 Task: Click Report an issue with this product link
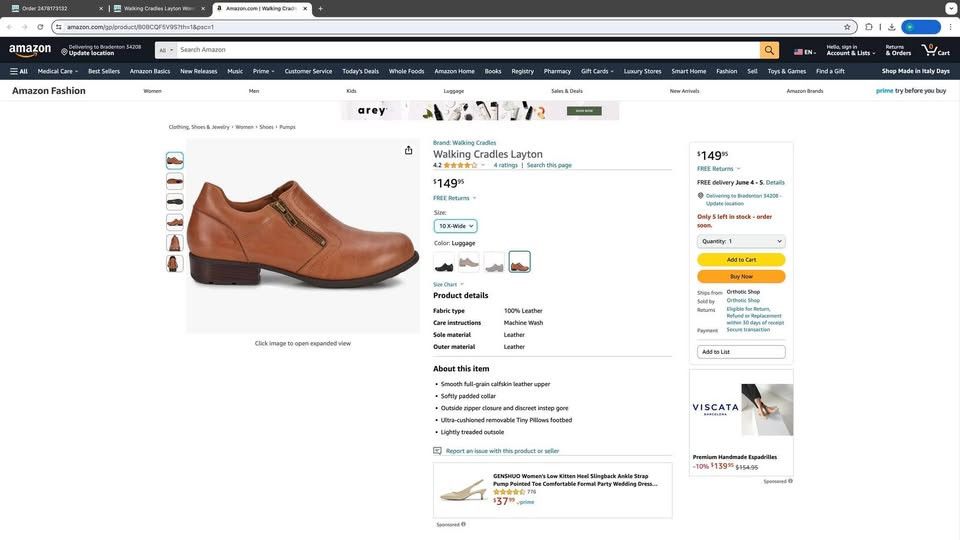click(502, 451)
